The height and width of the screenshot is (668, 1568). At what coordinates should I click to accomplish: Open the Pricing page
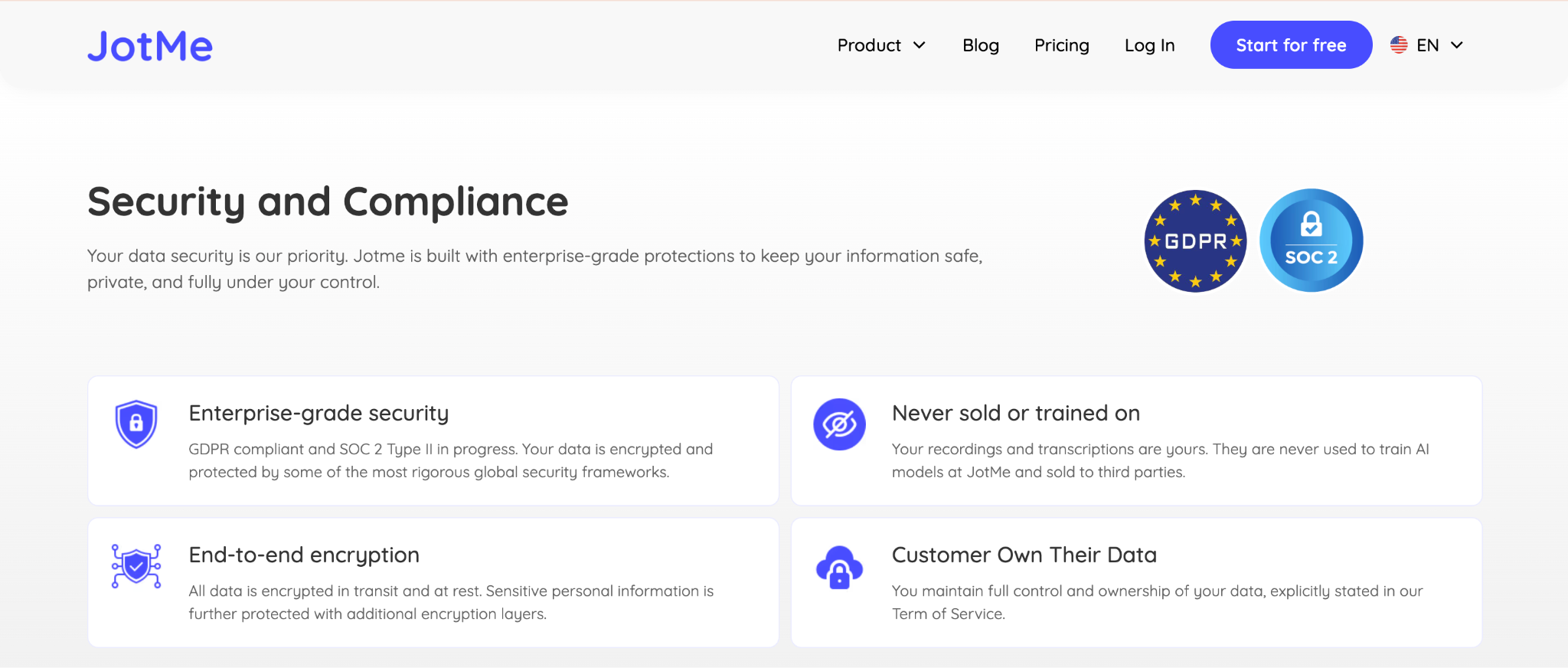point(1061,45)
